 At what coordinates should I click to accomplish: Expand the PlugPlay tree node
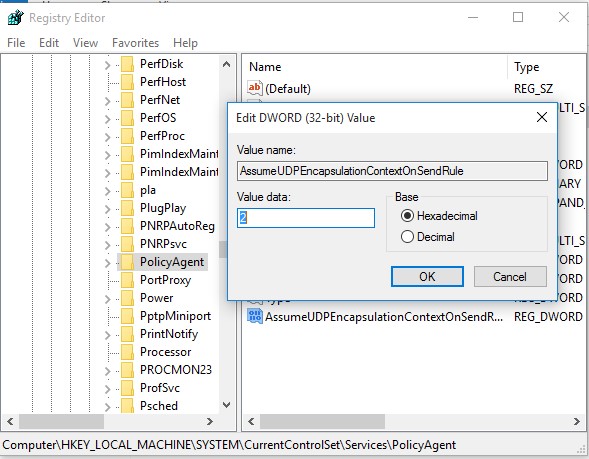tap(107, 210)
